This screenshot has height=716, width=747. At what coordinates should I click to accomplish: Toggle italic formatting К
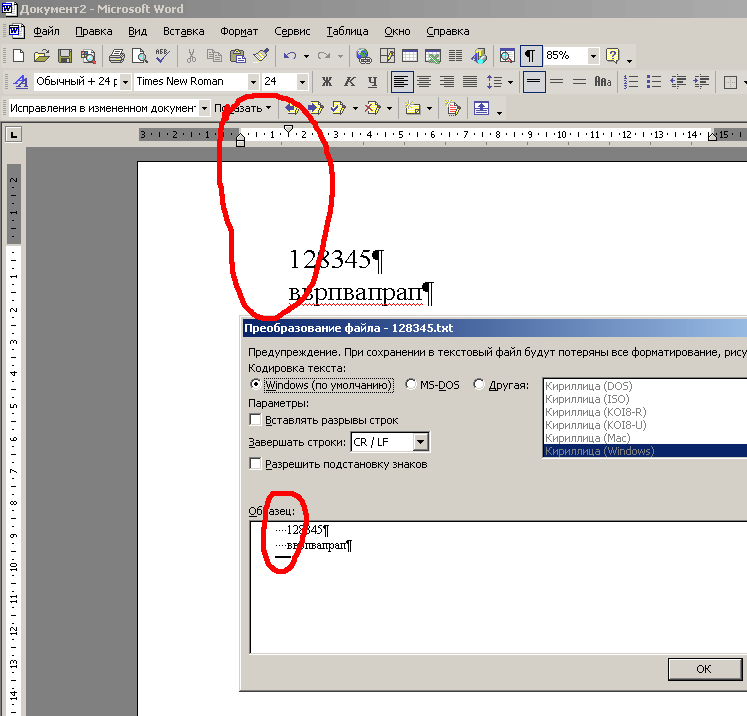(350, 81)
